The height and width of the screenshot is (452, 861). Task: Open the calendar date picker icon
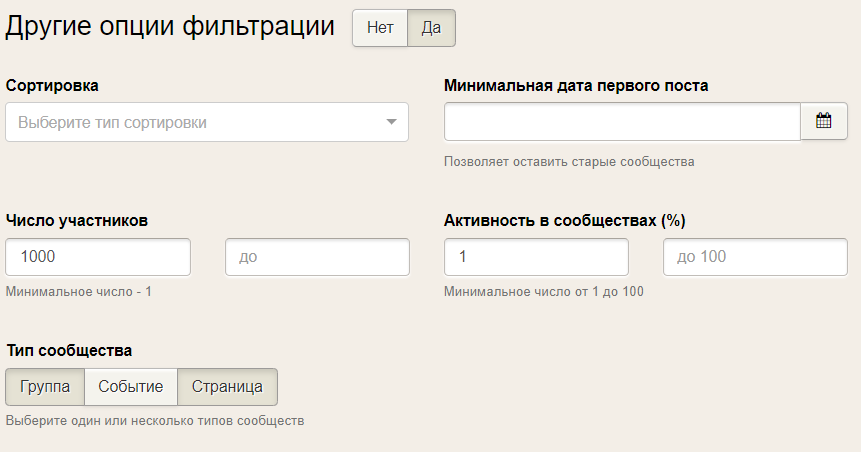click(824, 122)
